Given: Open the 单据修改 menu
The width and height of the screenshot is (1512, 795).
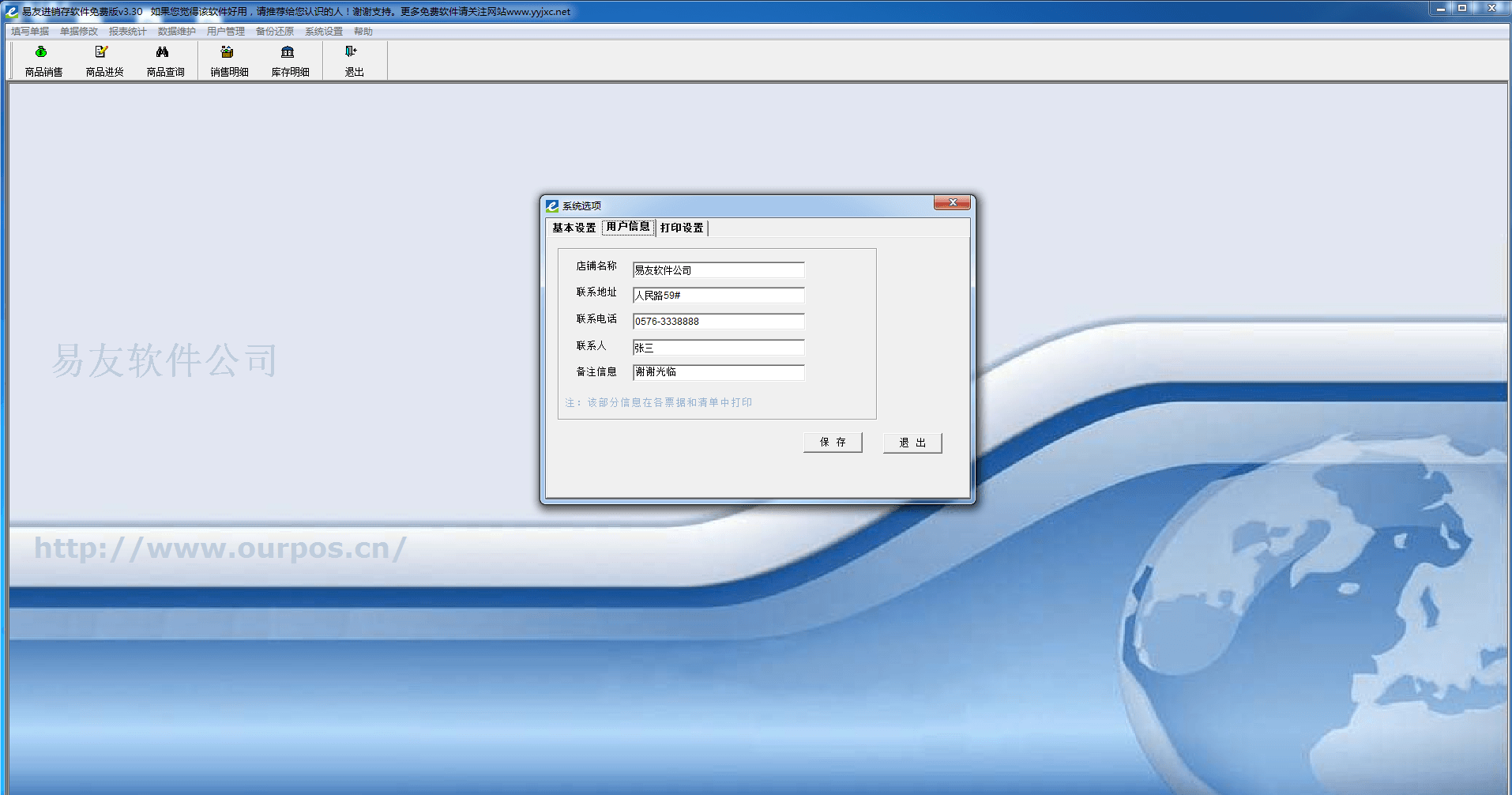Looking at the screenshot, I should click(79, 32).
